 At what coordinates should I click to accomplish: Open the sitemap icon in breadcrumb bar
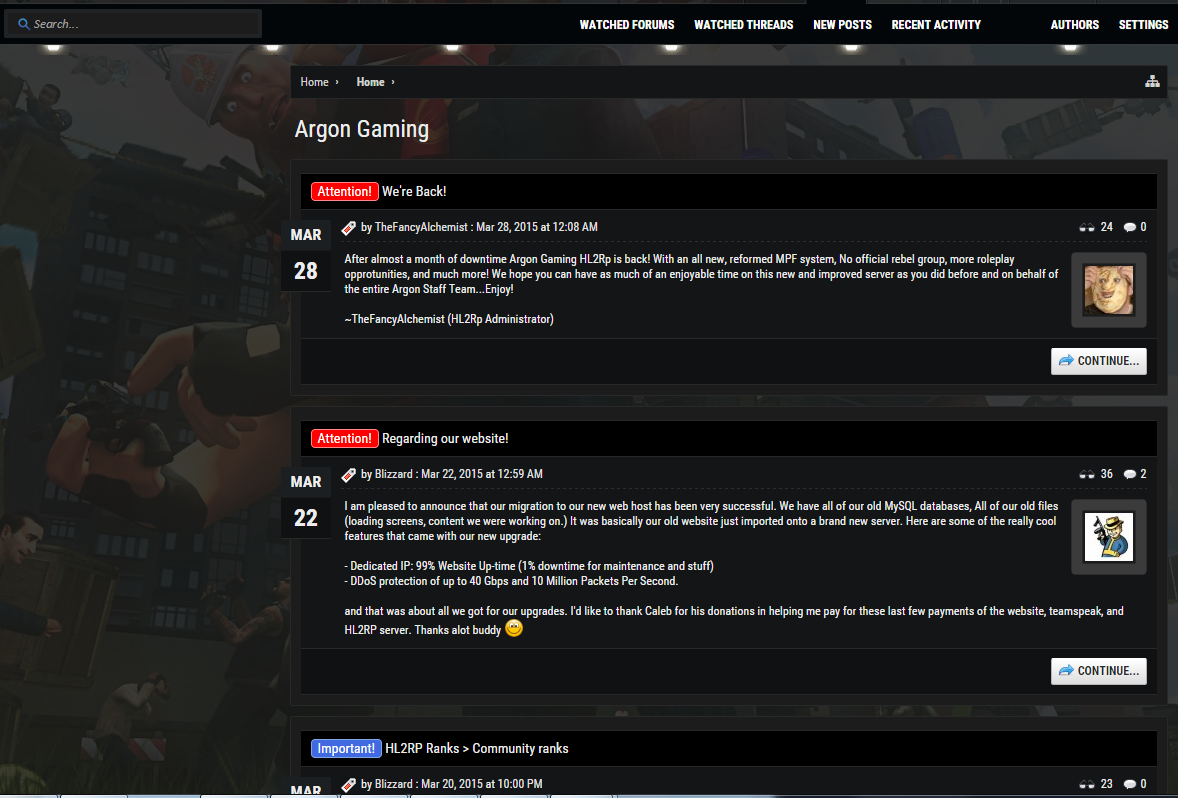[1152, 82]
